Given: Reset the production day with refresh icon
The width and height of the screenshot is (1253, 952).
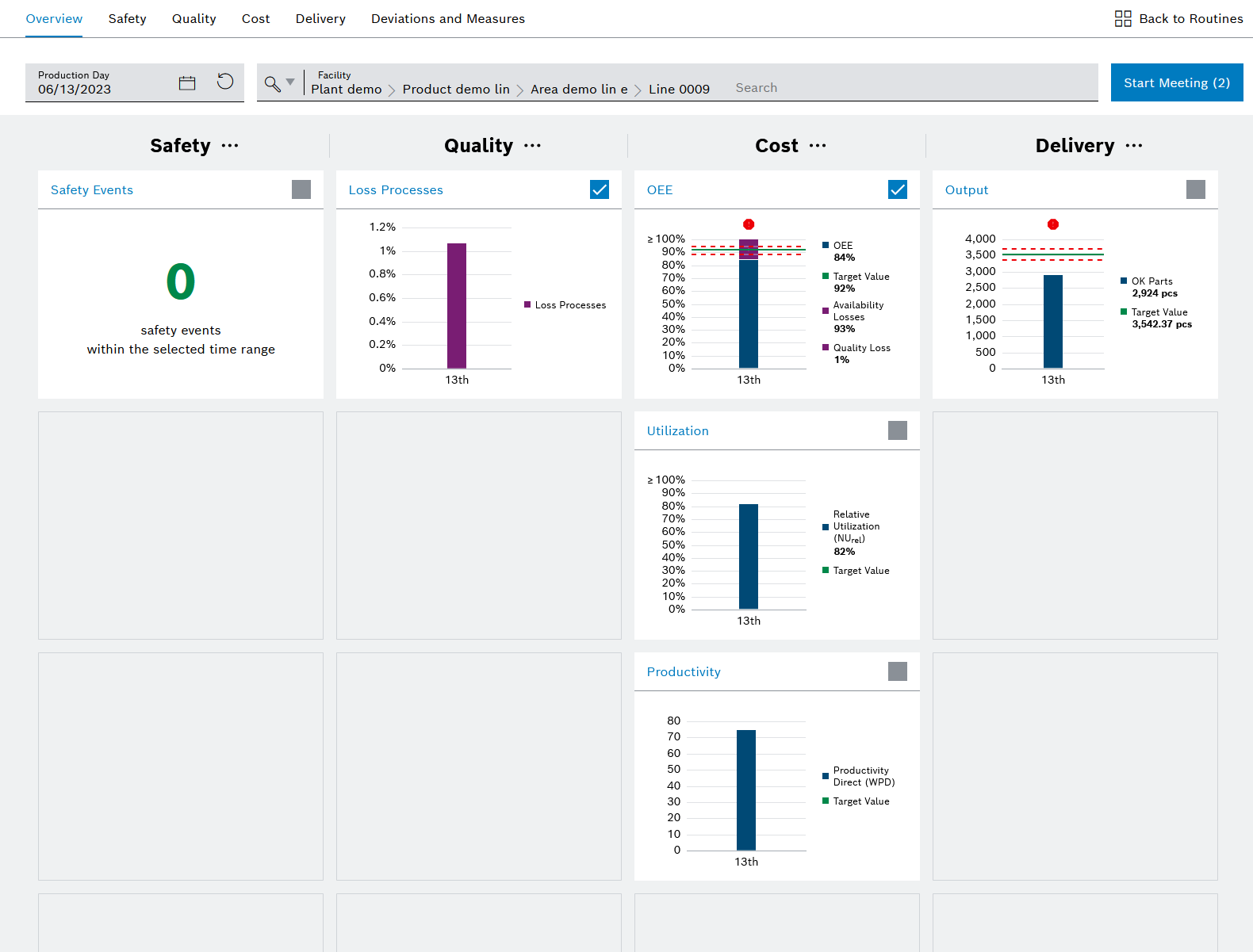Looking at the screenshot, I should pos(225,82).
